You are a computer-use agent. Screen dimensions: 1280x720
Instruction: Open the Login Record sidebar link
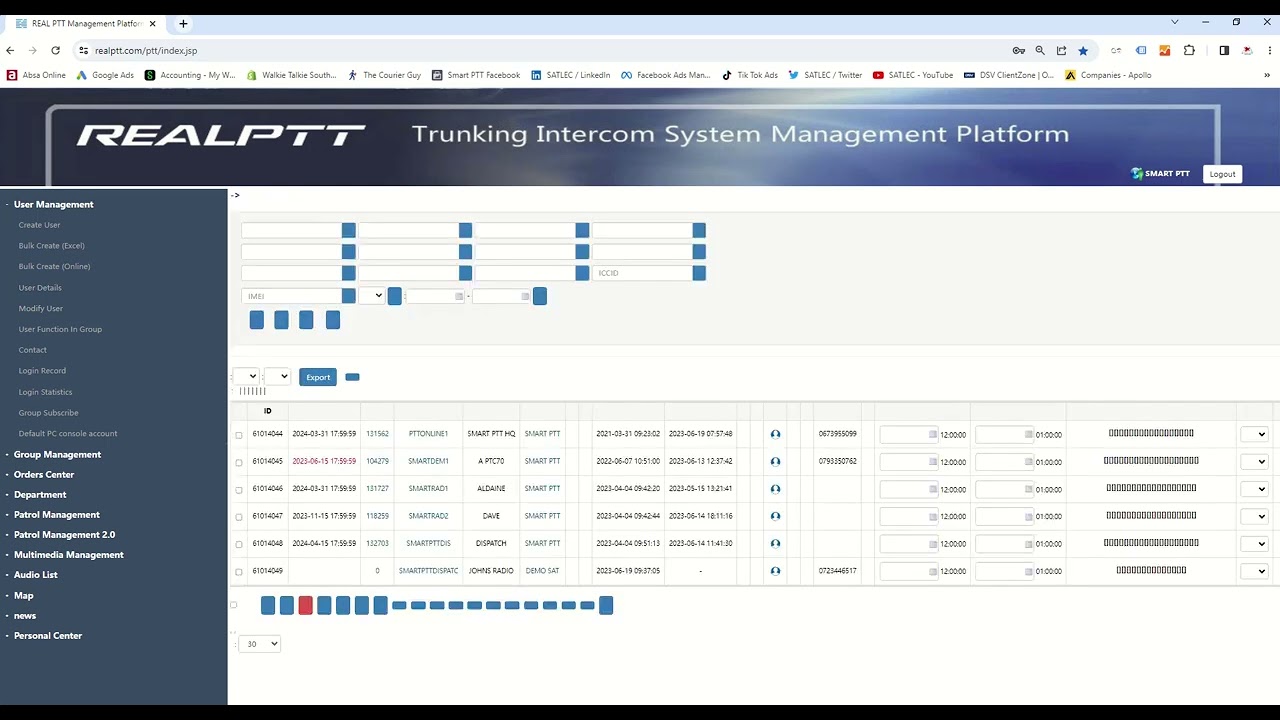[42, 371]
